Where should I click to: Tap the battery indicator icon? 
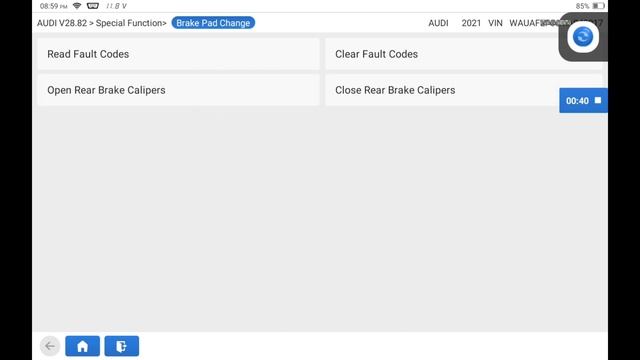[598, 6]
